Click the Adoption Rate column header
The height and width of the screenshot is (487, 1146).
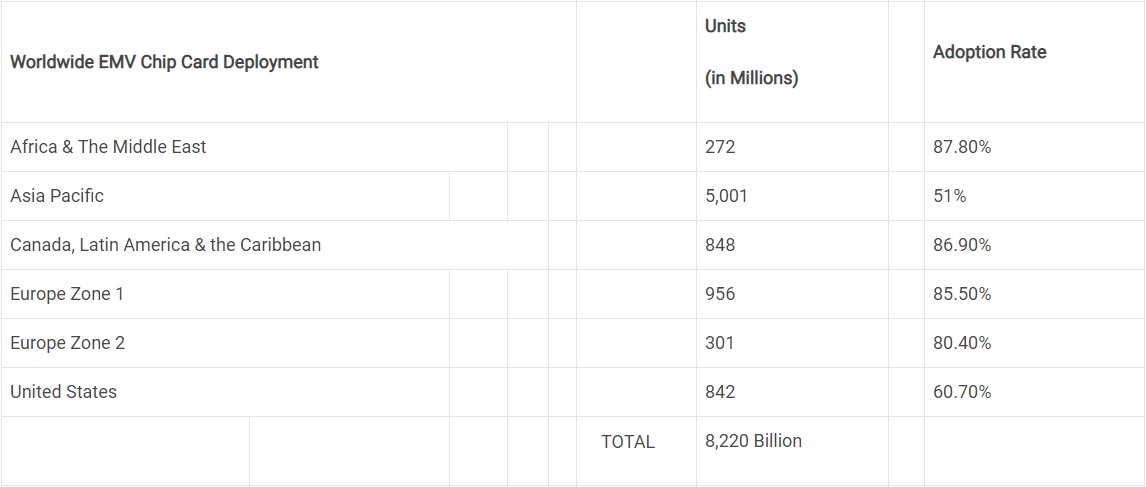click(989, 52)
